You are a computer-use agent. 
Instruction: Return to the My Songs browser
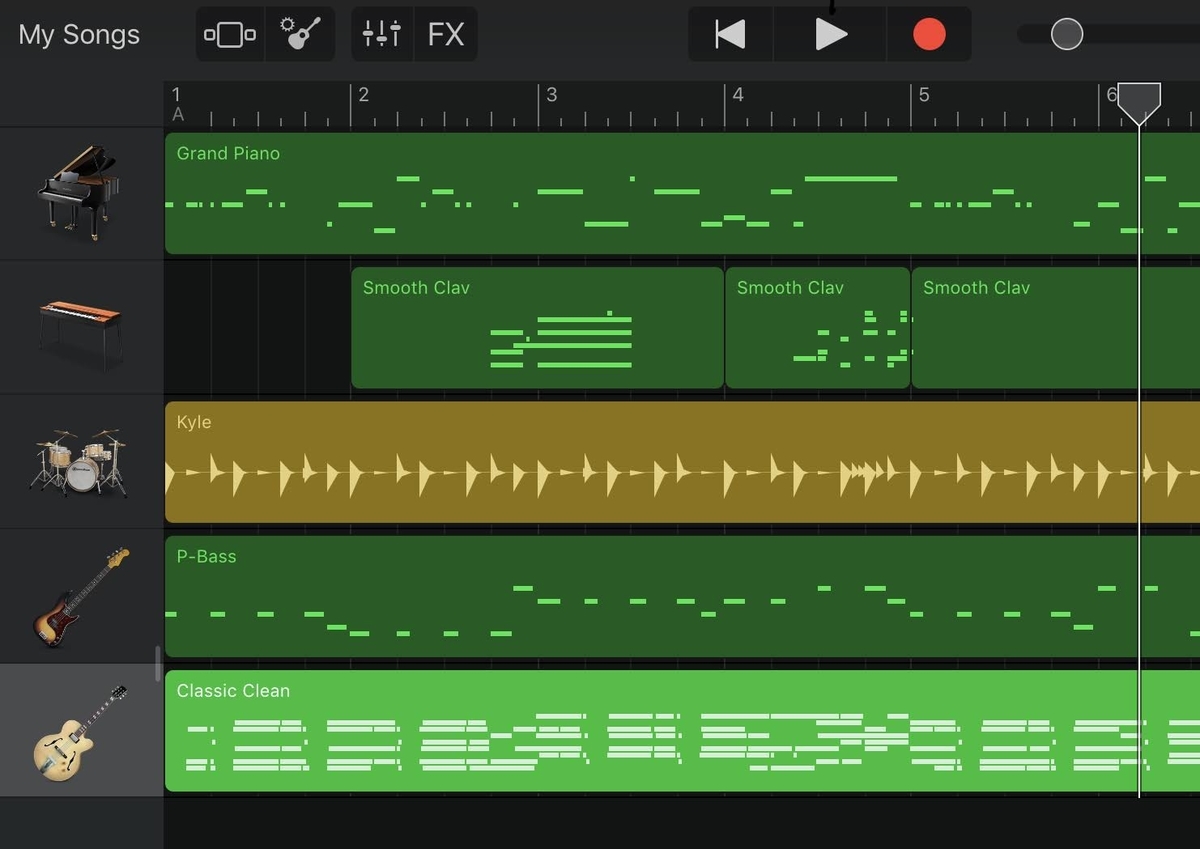(x=78, y=33)
